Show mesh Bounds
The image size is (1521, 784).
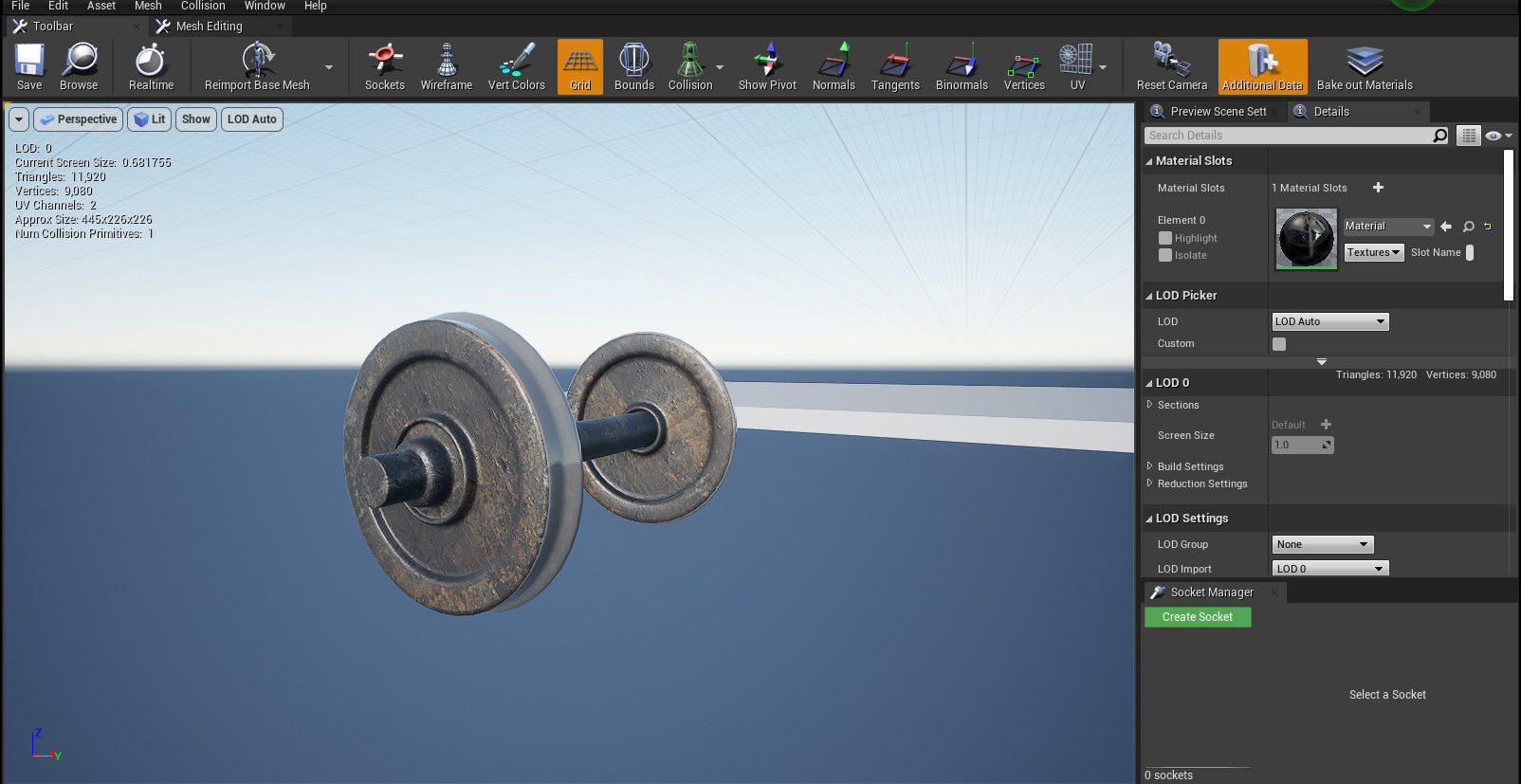coord(634,67)
